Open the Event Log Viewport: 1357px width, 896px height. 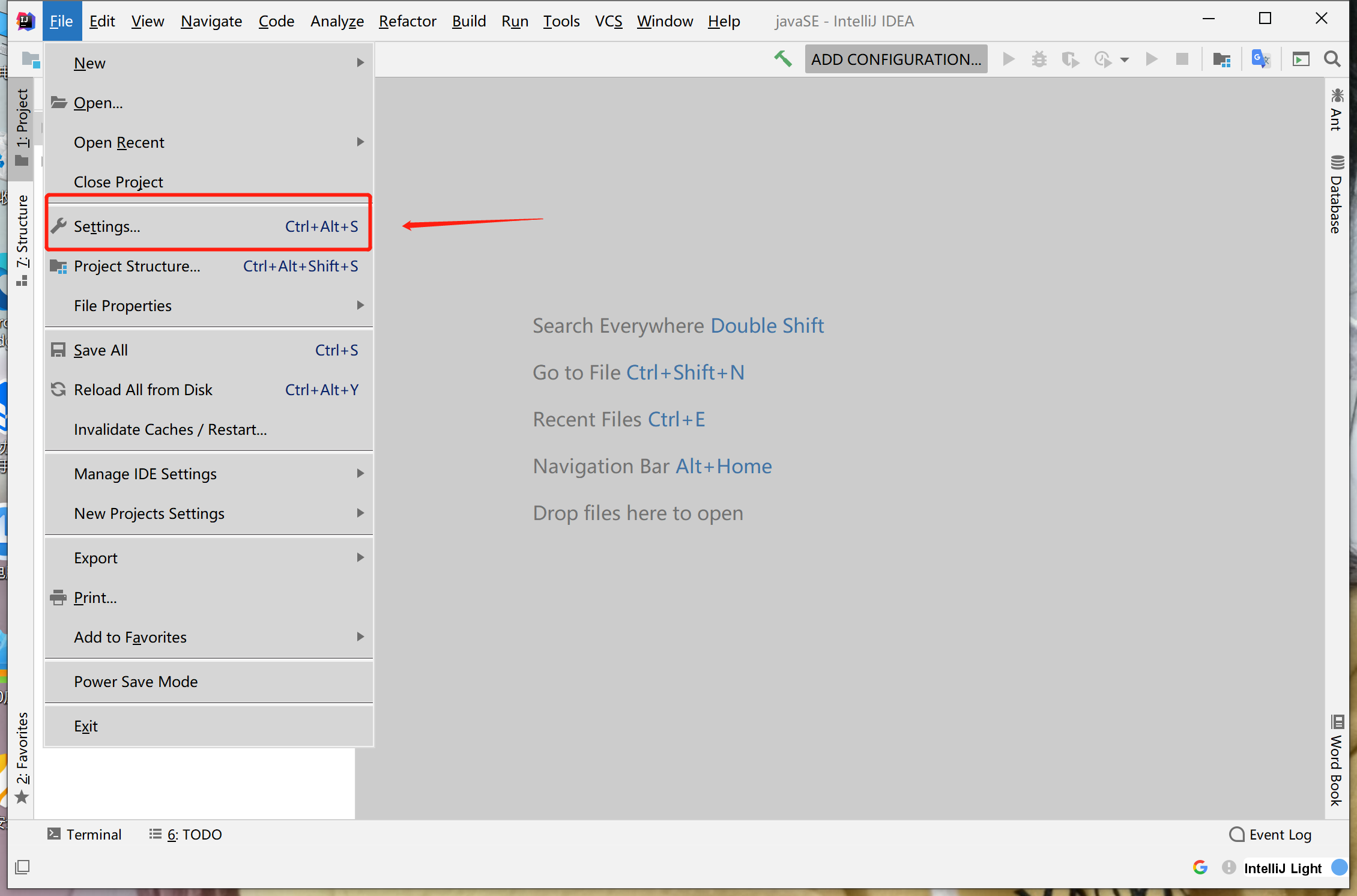click(1271, 835)
